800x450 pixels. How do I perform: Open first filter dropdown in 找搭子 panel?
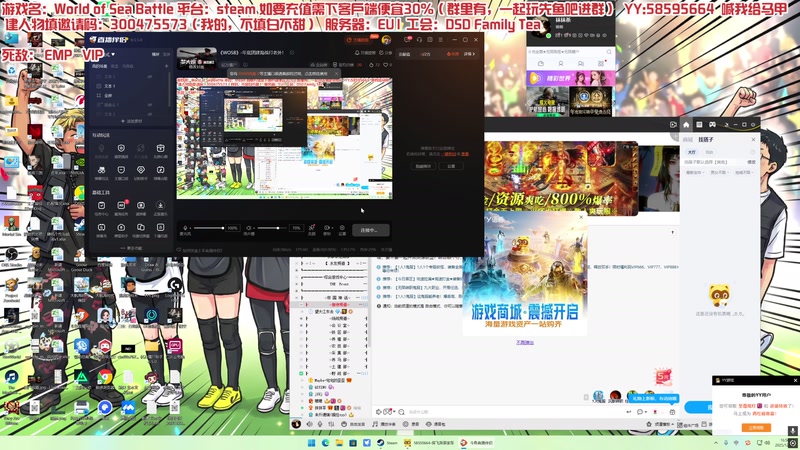[x=695, y=172]
